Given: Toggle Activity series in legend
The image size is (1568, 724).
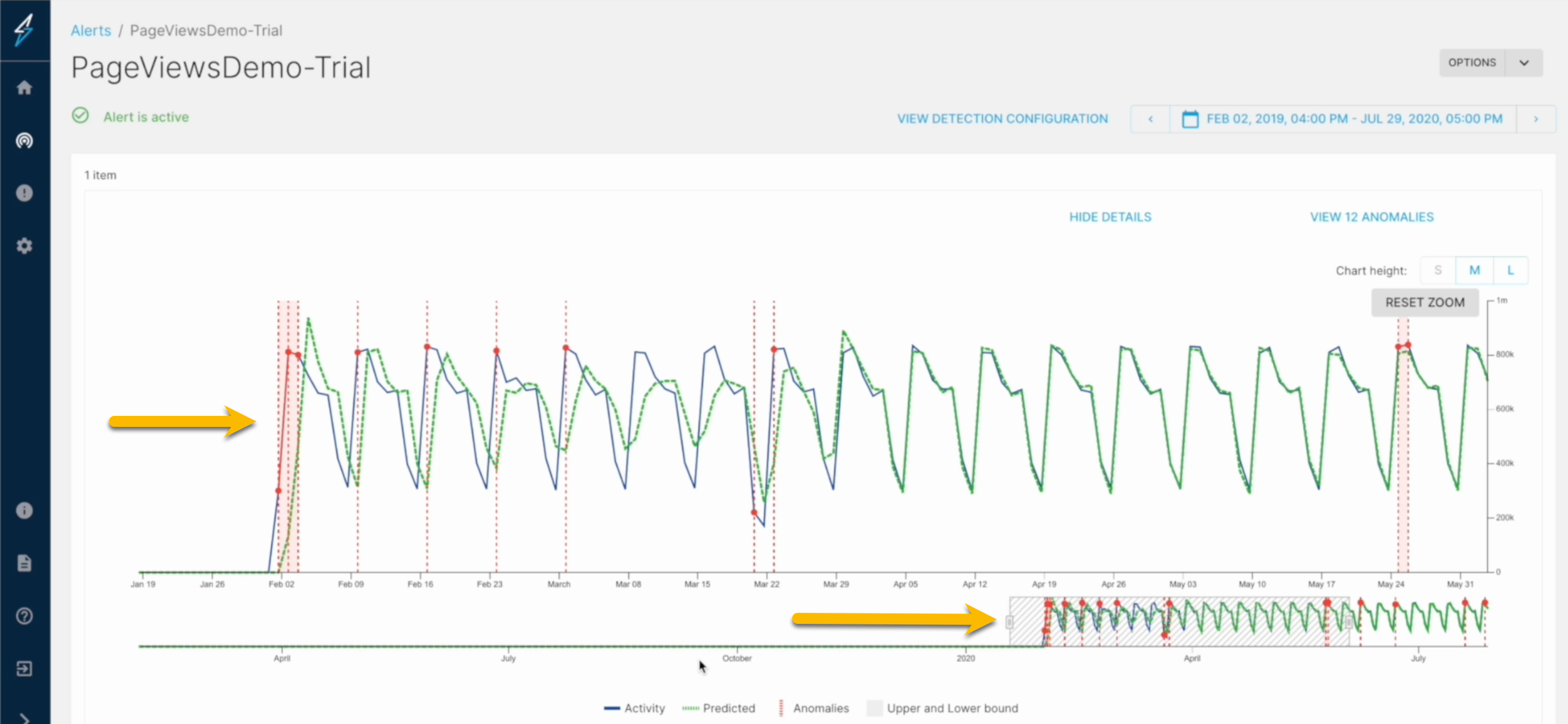Looking at the screenshot, I should click(634, 708).
